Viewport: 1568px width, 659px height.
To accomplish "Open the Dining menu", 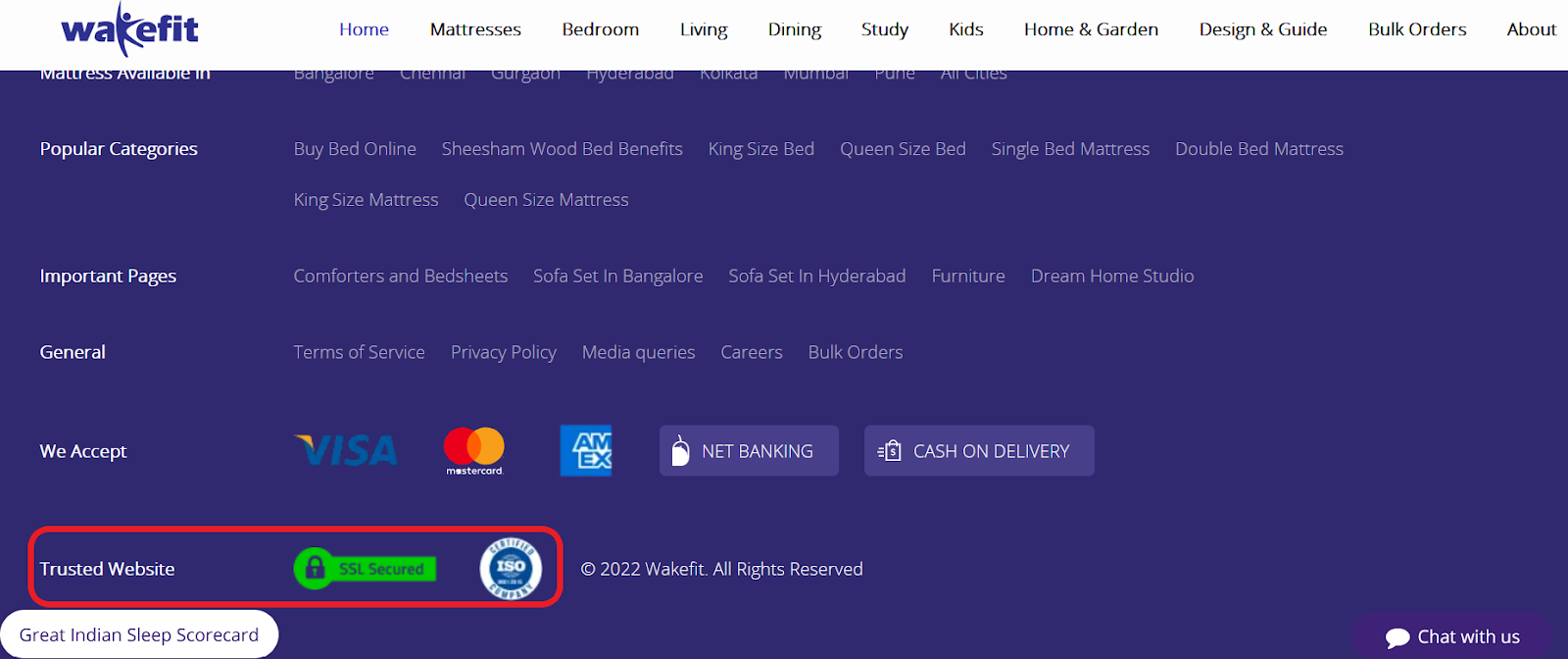I will 795,29.
